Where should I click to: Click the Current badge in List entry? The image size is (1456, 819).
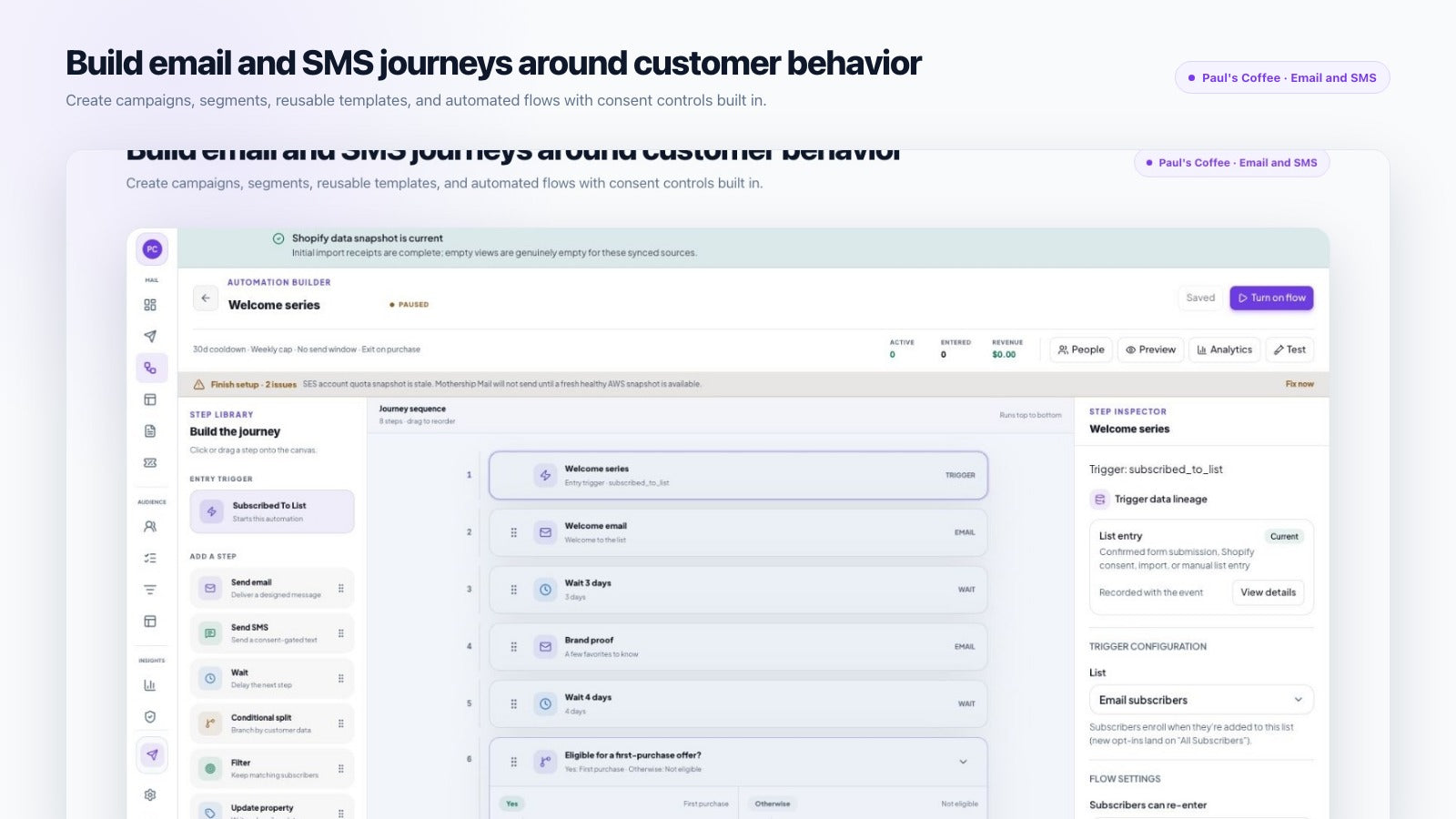tap(1284, 536)
